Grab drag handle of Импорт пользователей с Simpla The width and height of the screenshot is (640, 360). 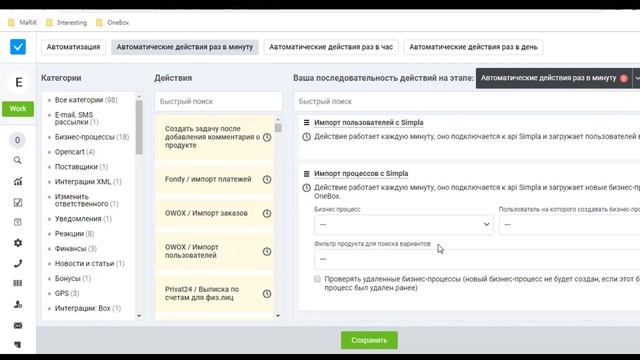(307, 122)
